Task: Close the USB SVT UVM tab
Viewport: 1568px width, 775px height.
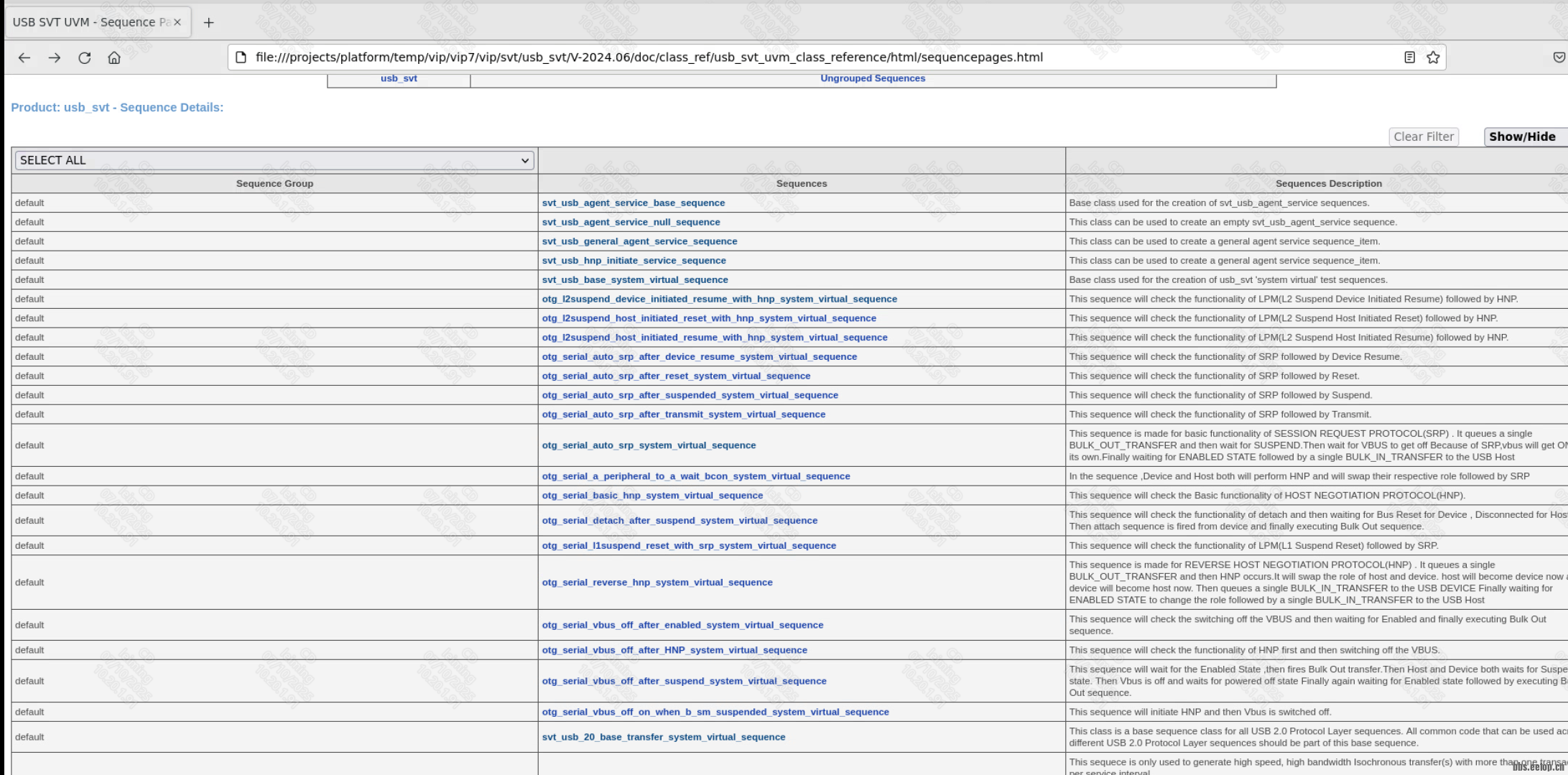Action: coord(177,22)
